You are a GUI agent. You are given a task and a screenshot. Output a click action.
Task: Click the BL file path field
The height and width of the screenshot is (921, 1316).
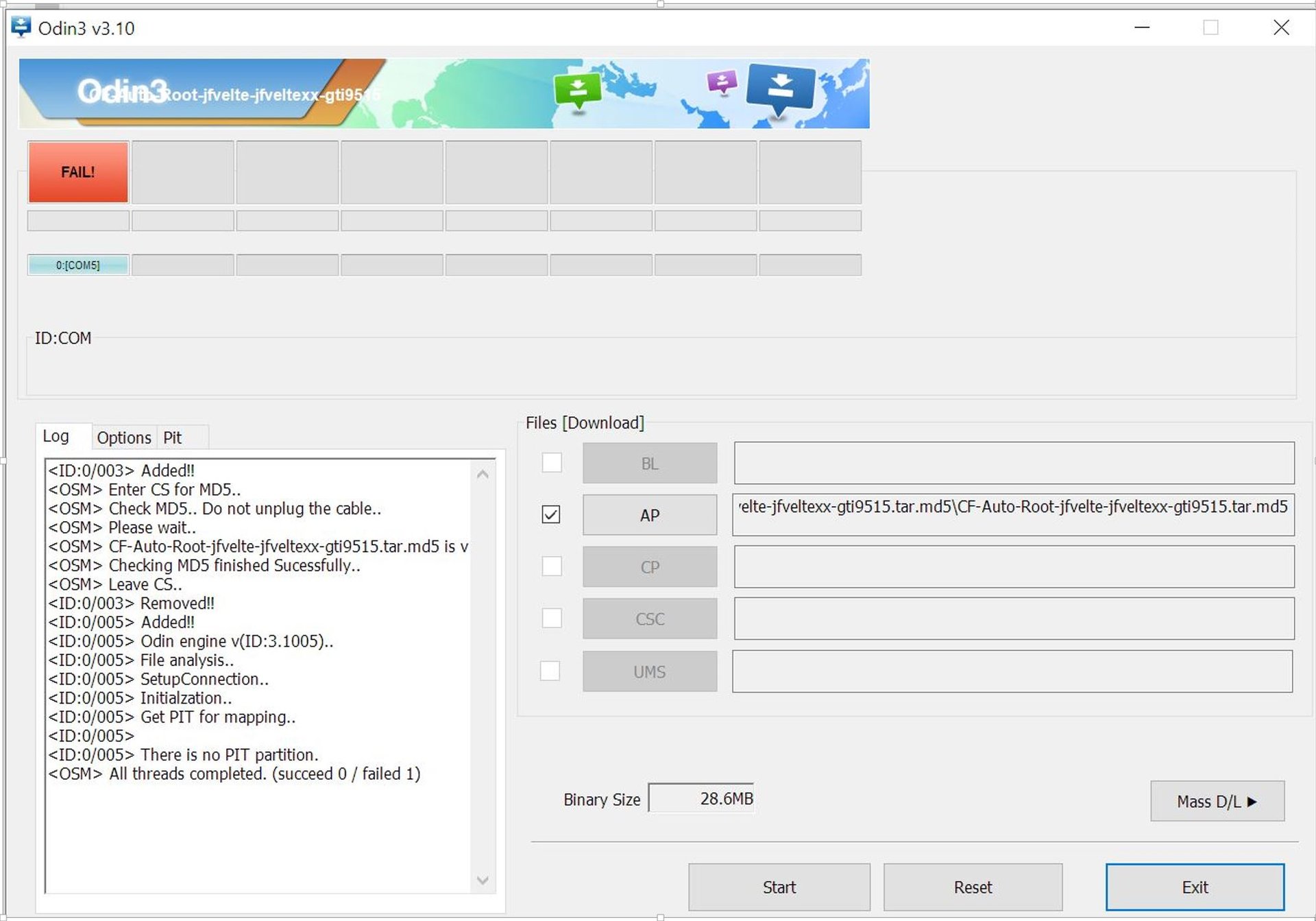(x=1014, y=463)
